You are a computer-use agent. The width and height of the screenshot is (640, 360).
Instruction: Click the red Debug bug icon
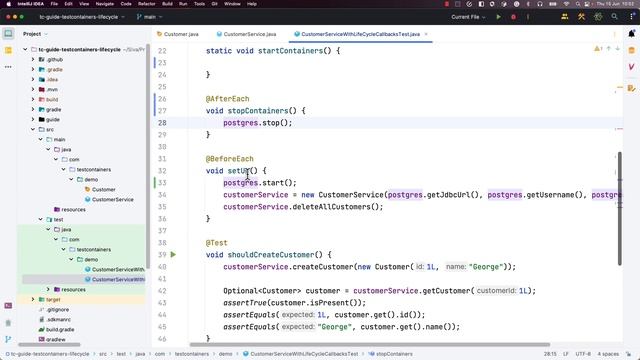pos(513,17)
